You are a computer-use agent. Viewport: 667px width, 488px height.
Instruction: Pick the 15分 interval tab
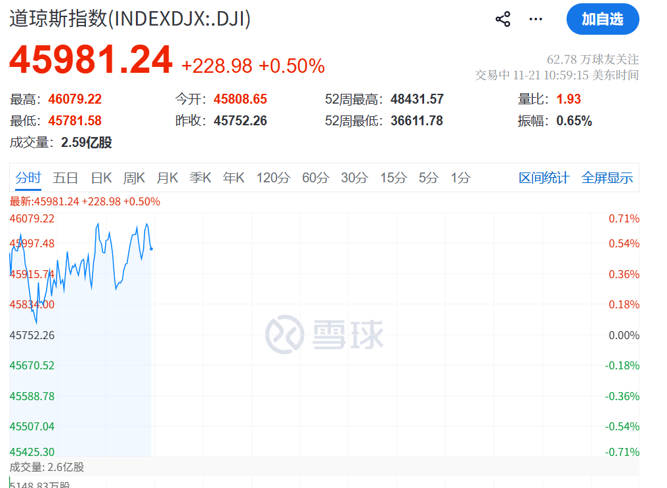(x=393, y=178)
